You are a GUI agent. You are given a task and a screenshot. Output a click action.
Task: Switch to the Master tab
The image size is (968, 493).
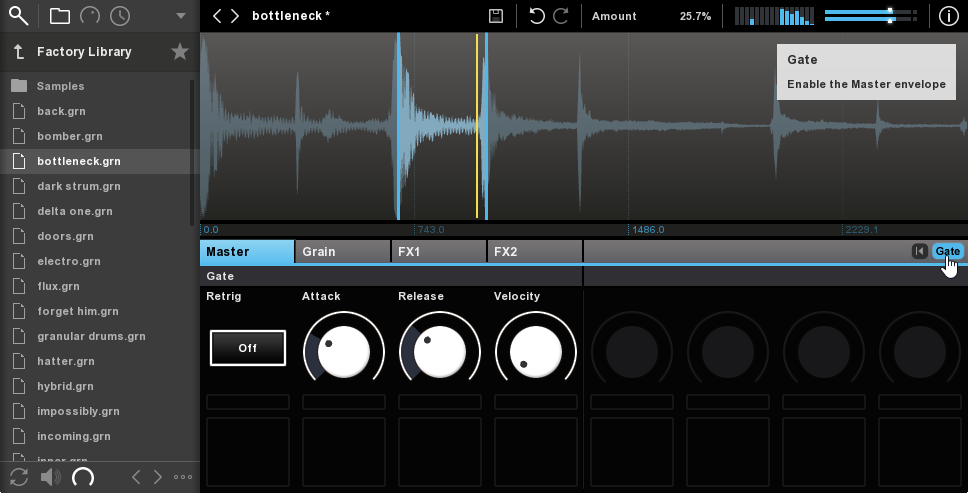pyautogui.click(x=247, y=252)
